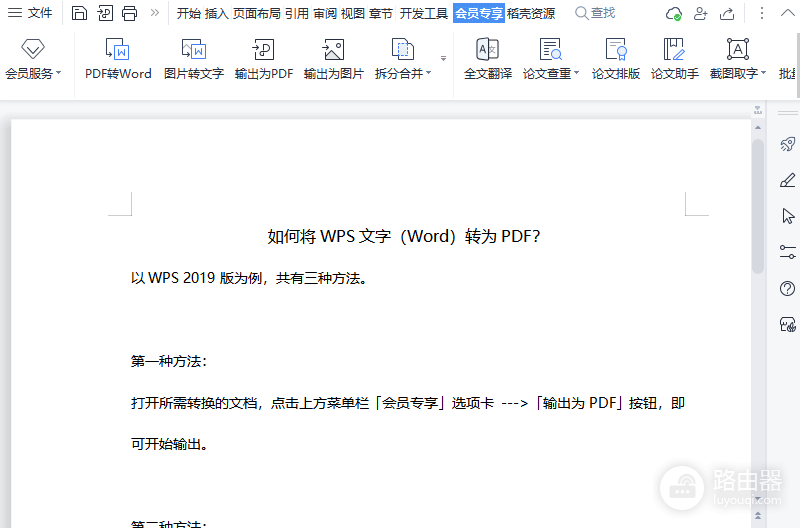Open the 会员服务 dropdown
800x528 pixels.
(33, 60)
